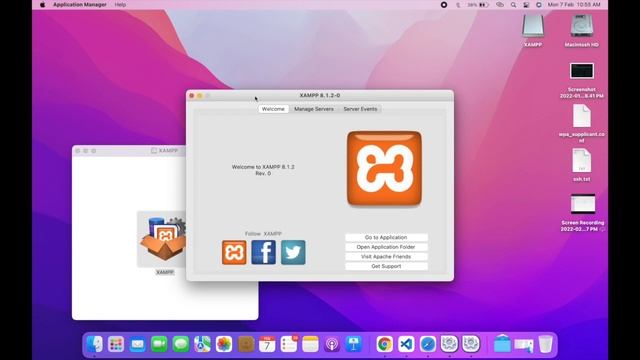The width and height of the screenshot is (640, 360).
Task: Click the Bluetooth menu bar icon
Action: 458,5
